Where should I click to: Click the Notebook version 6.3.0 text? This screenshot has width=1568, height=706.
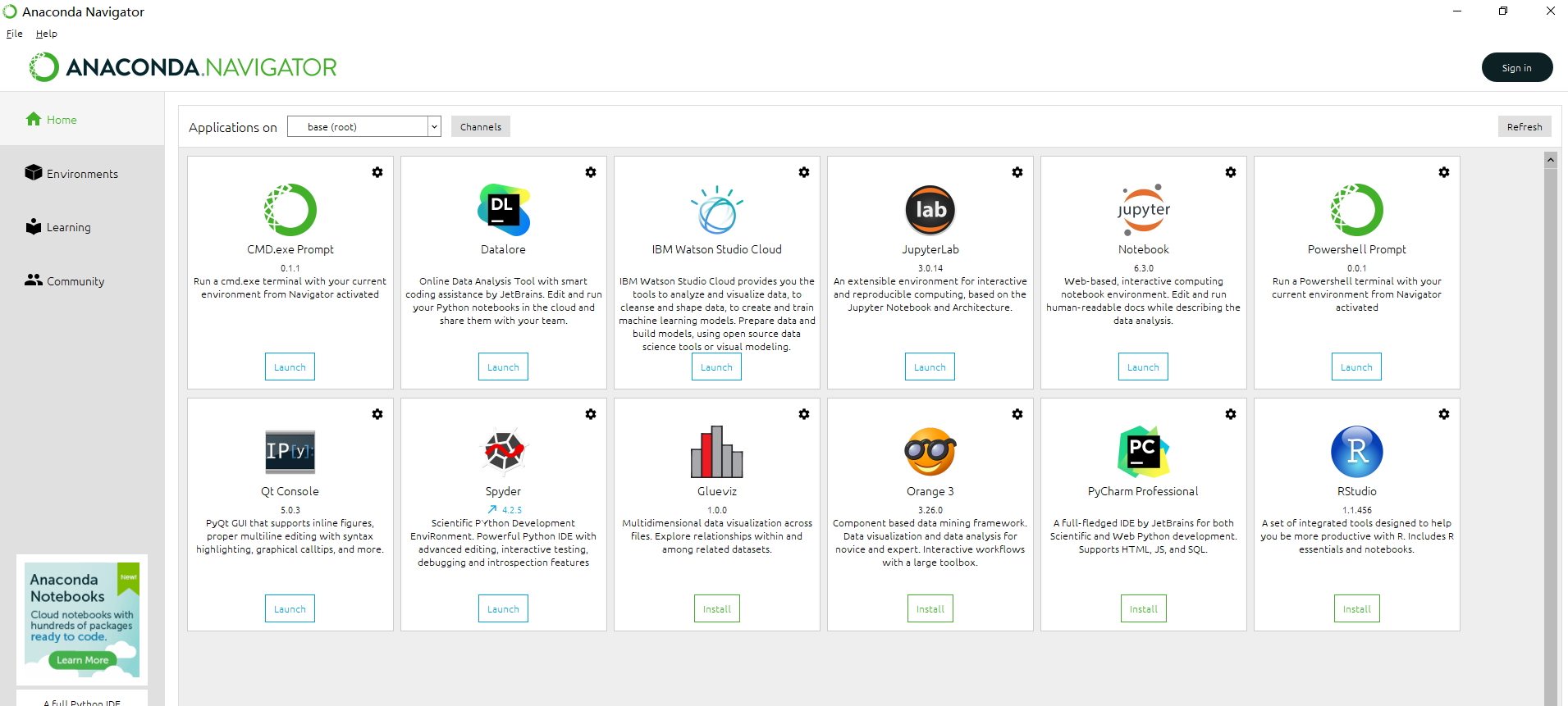[1144, 268]
